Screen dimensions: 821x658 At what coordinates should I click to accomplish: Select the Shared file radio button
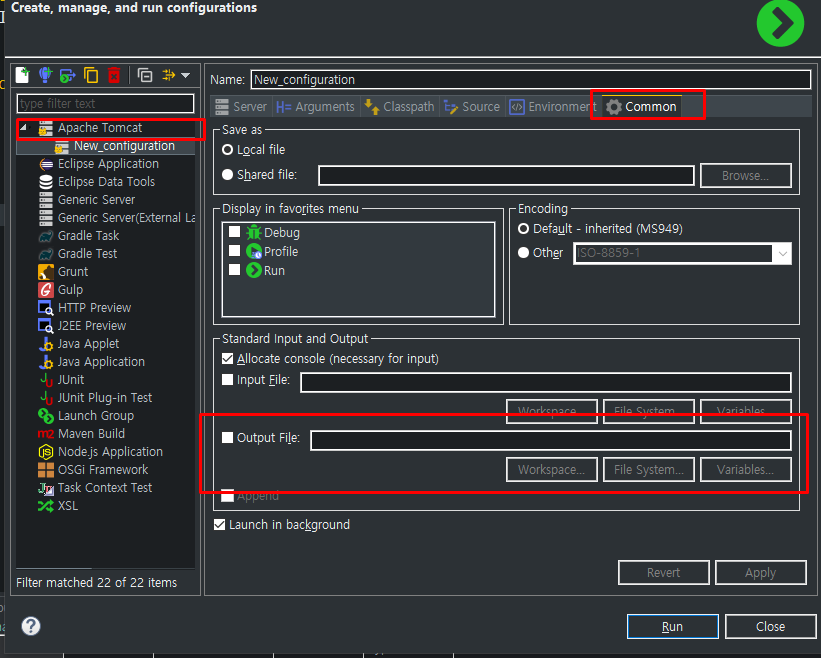(x=227, y=174)
